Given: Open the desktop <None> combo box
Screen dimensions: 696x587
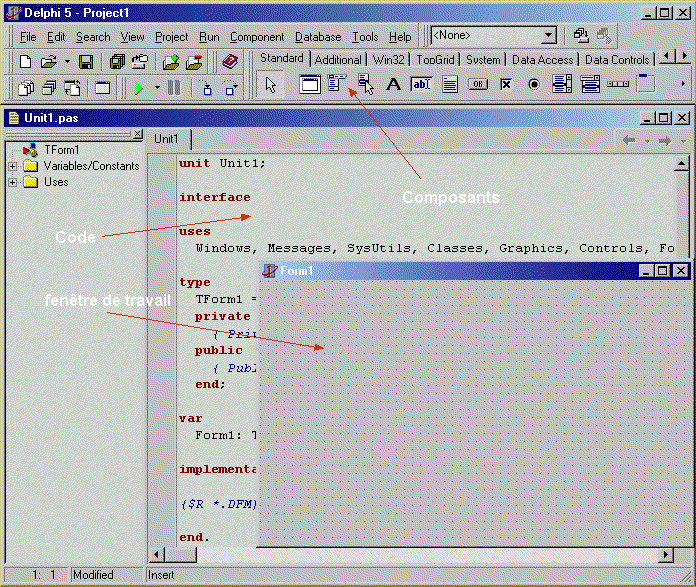Looking at the screenshot, I should [494, 35].
